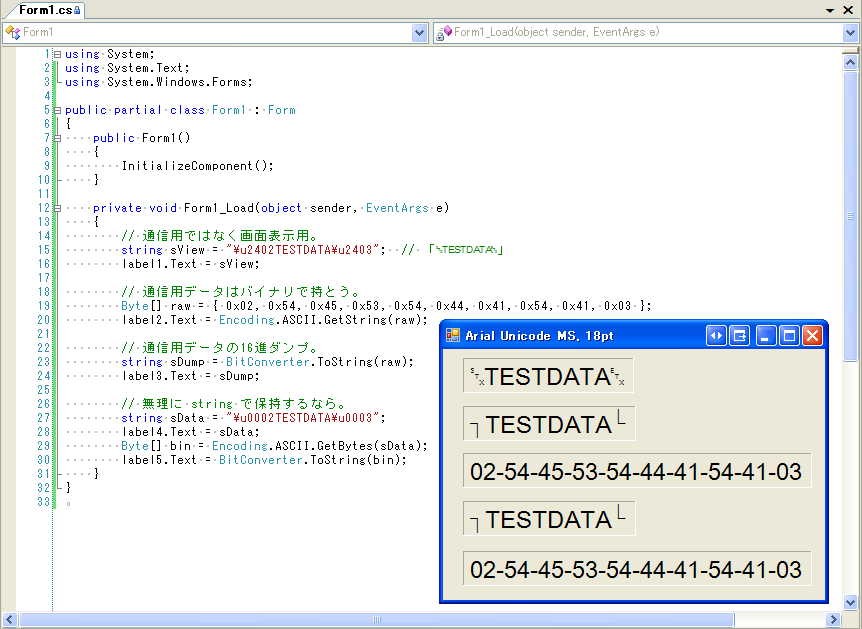862x629 pixels.
Task: Click 'label1.Text = sView;' statement
Action: 190,264
